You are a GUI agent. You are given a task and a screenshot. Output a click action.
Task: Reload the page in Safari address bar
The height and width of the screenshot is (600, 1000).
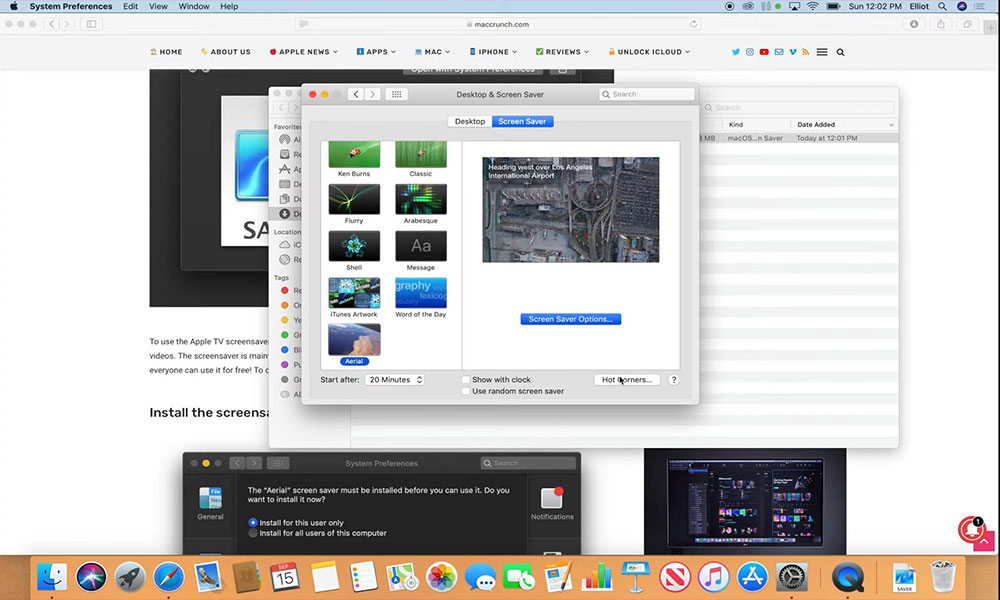point(693,24)
